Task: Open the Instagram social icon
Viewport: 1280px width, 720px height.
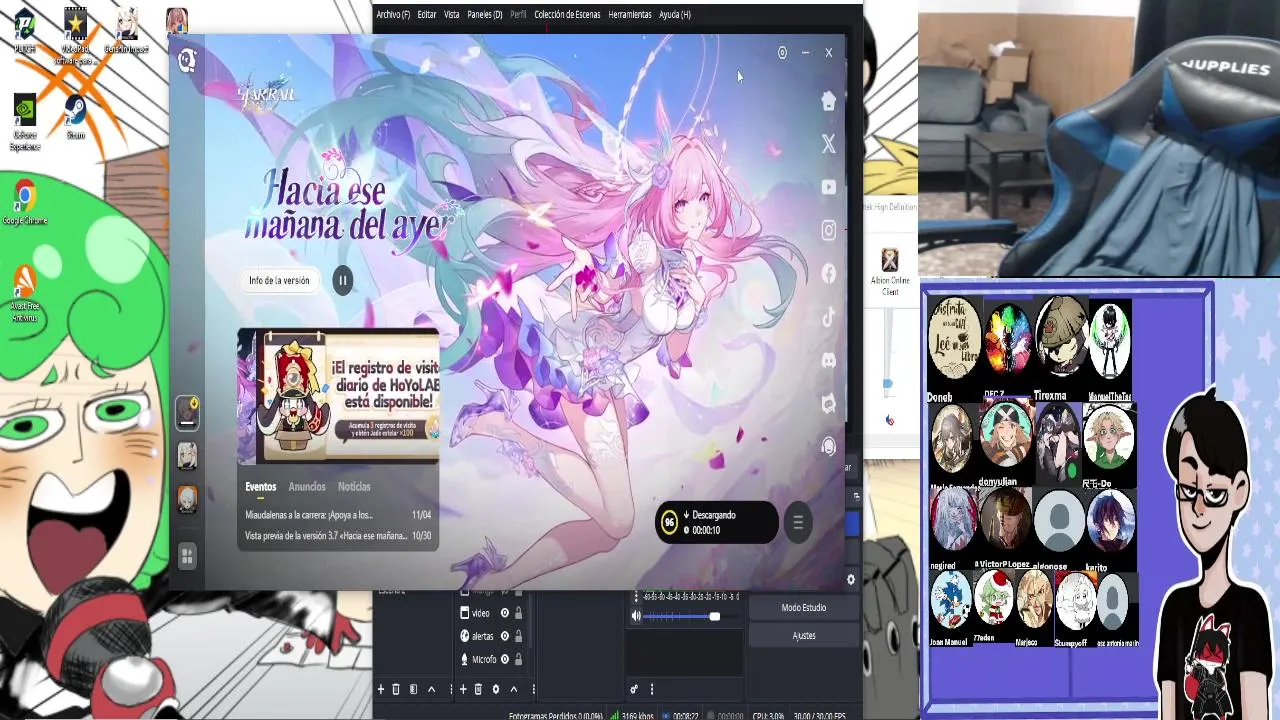Action: (828, 230)
